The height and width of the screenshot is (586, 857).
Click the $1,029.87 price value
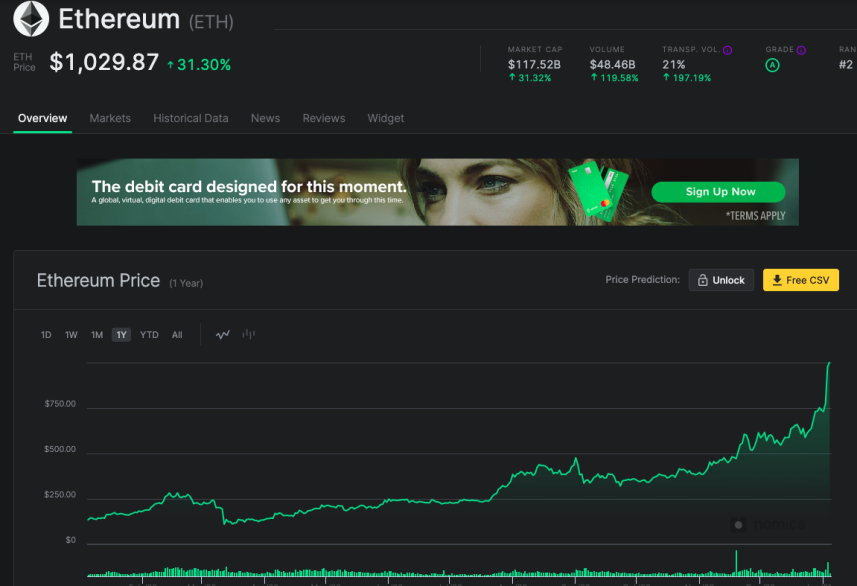104,62
